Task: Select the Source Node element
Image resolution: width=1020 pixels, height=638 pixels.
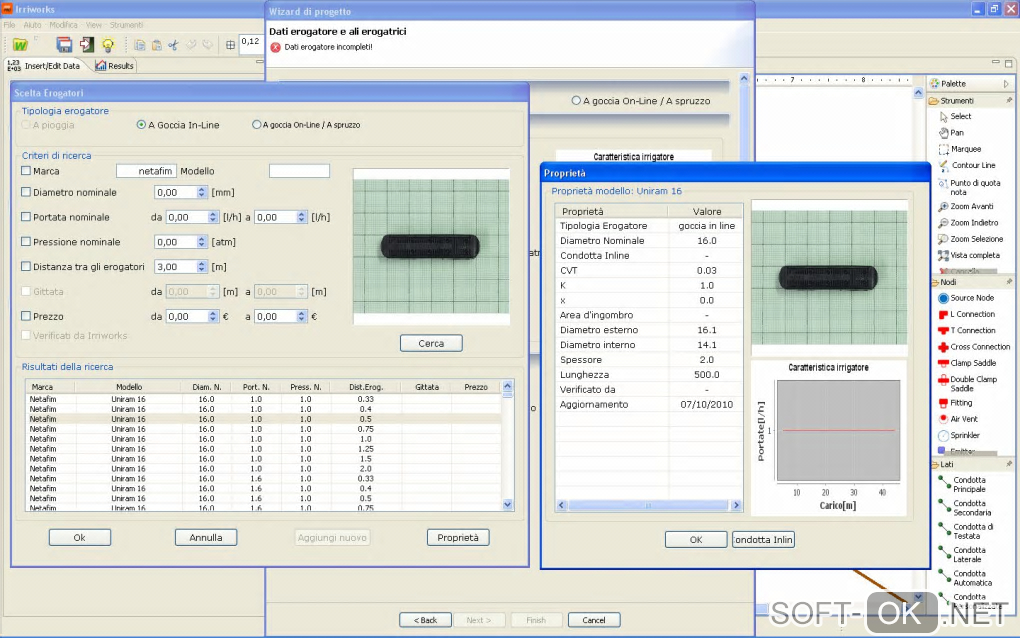Action: (970, 298)
